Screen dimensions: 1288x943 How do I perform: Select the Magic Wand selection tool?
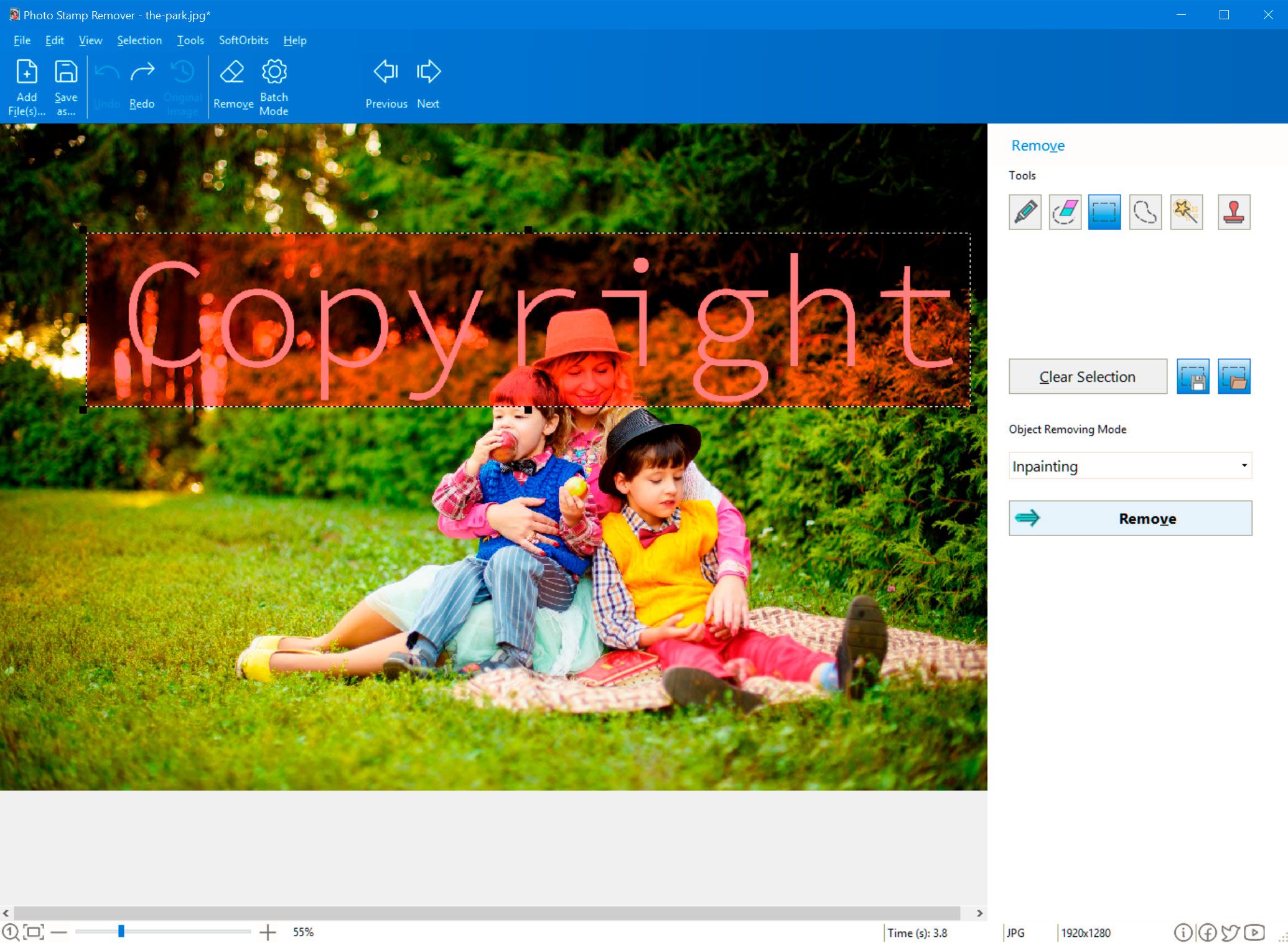coord(1186,211)
